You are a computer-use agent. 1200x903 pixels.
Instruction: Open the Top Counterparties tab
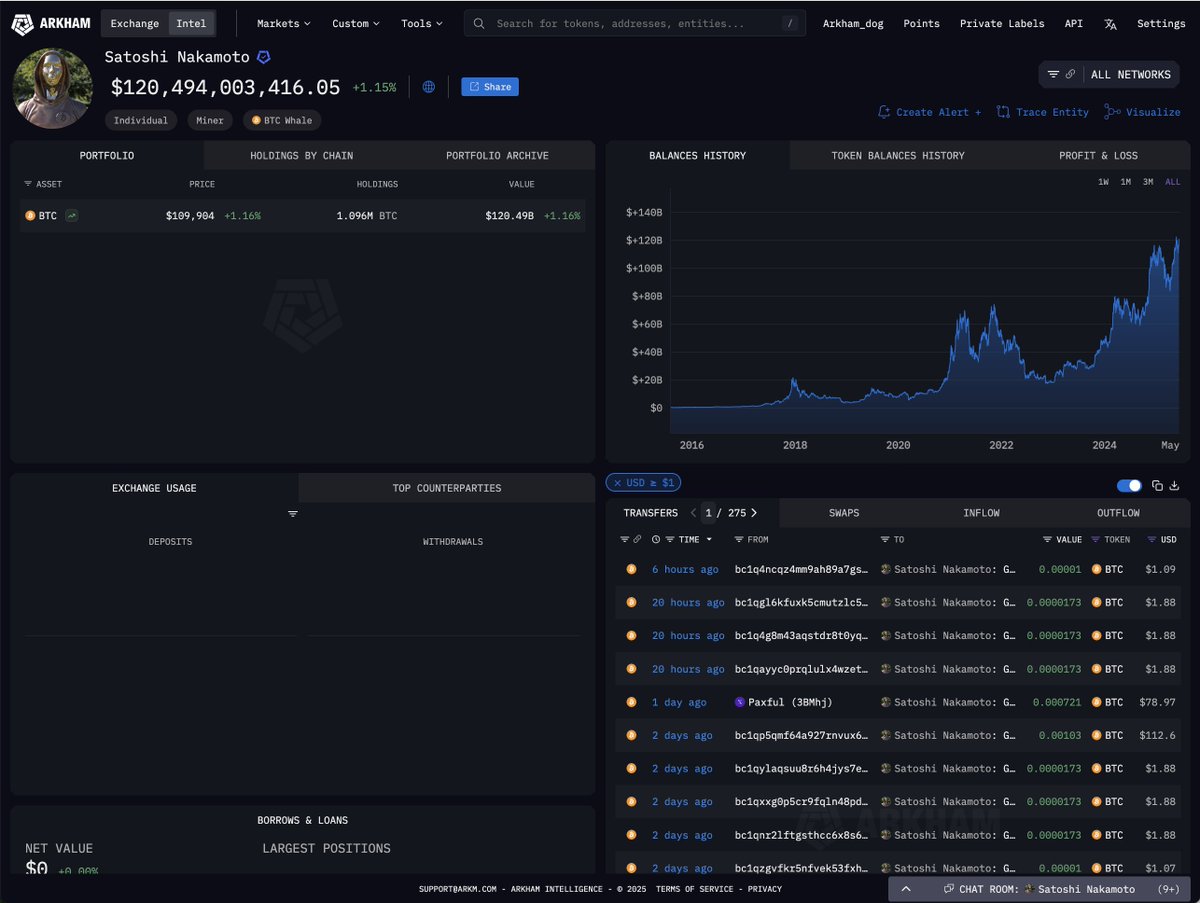pos(447,488)
